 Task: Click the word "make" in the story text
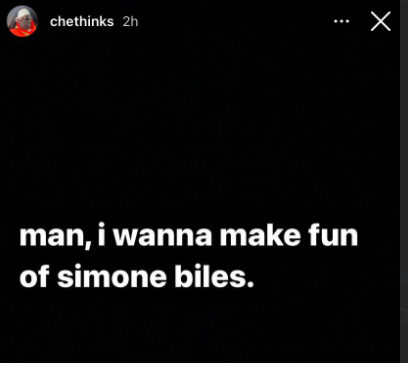click(260, 235)
